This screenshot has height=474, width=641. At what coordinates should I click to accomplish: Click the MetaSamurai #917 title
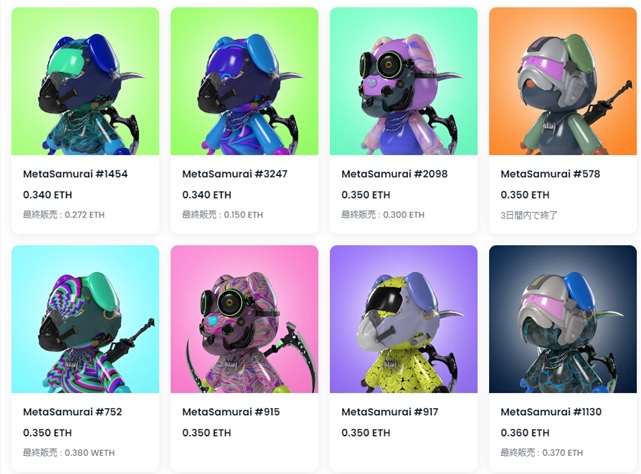[x=390, y=412]
